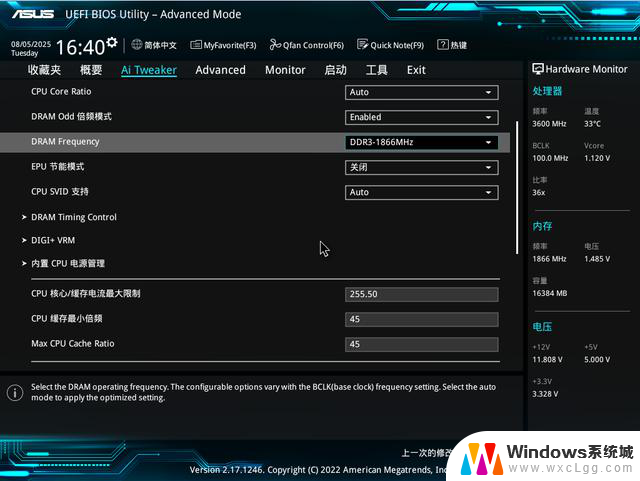640x481 pixels.
Task: Click the memory voltage 1.485 V
Action: [x=597, y=259]
